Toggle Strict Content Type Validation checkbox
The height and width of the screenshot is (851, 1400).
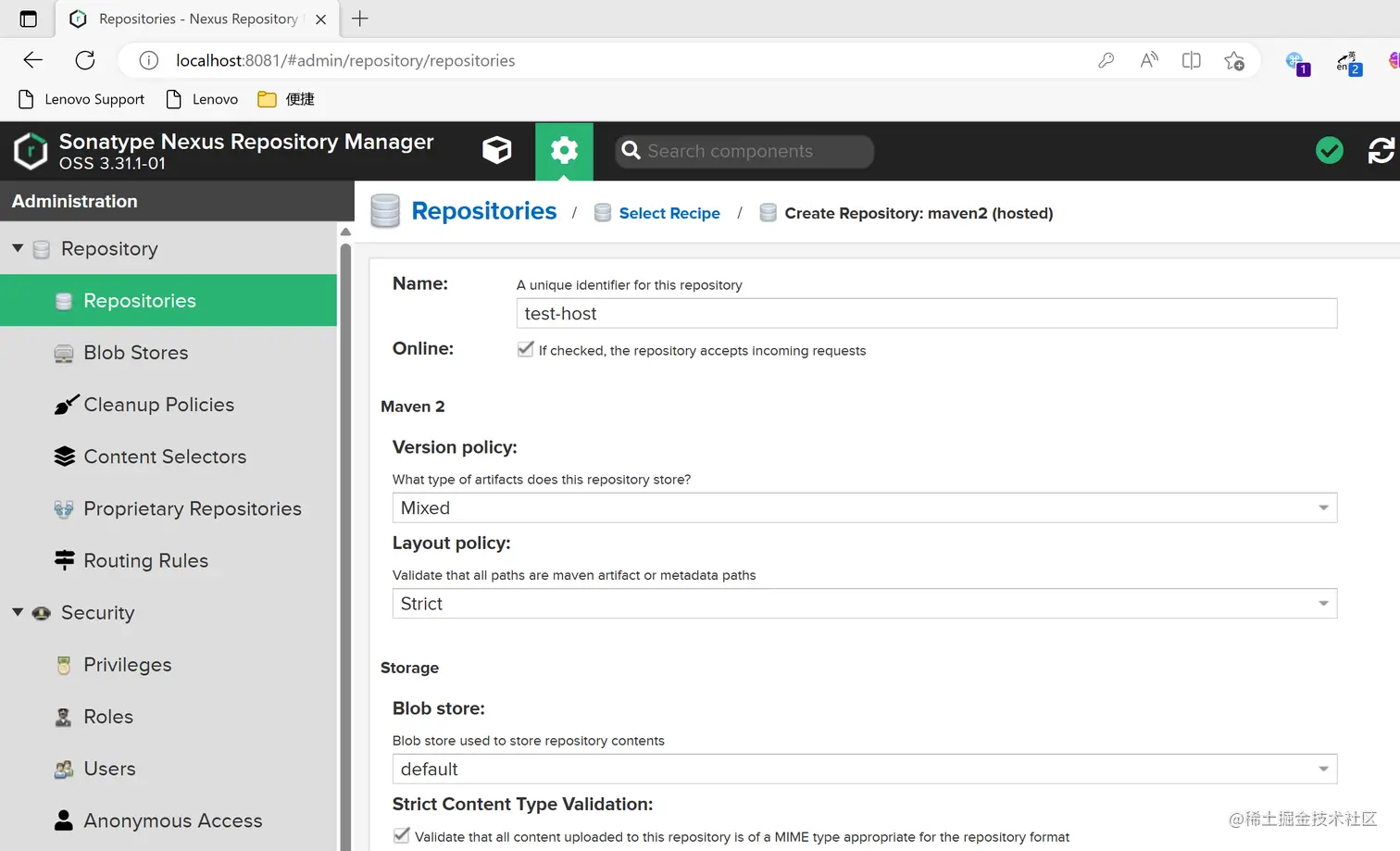coord(401,835)
